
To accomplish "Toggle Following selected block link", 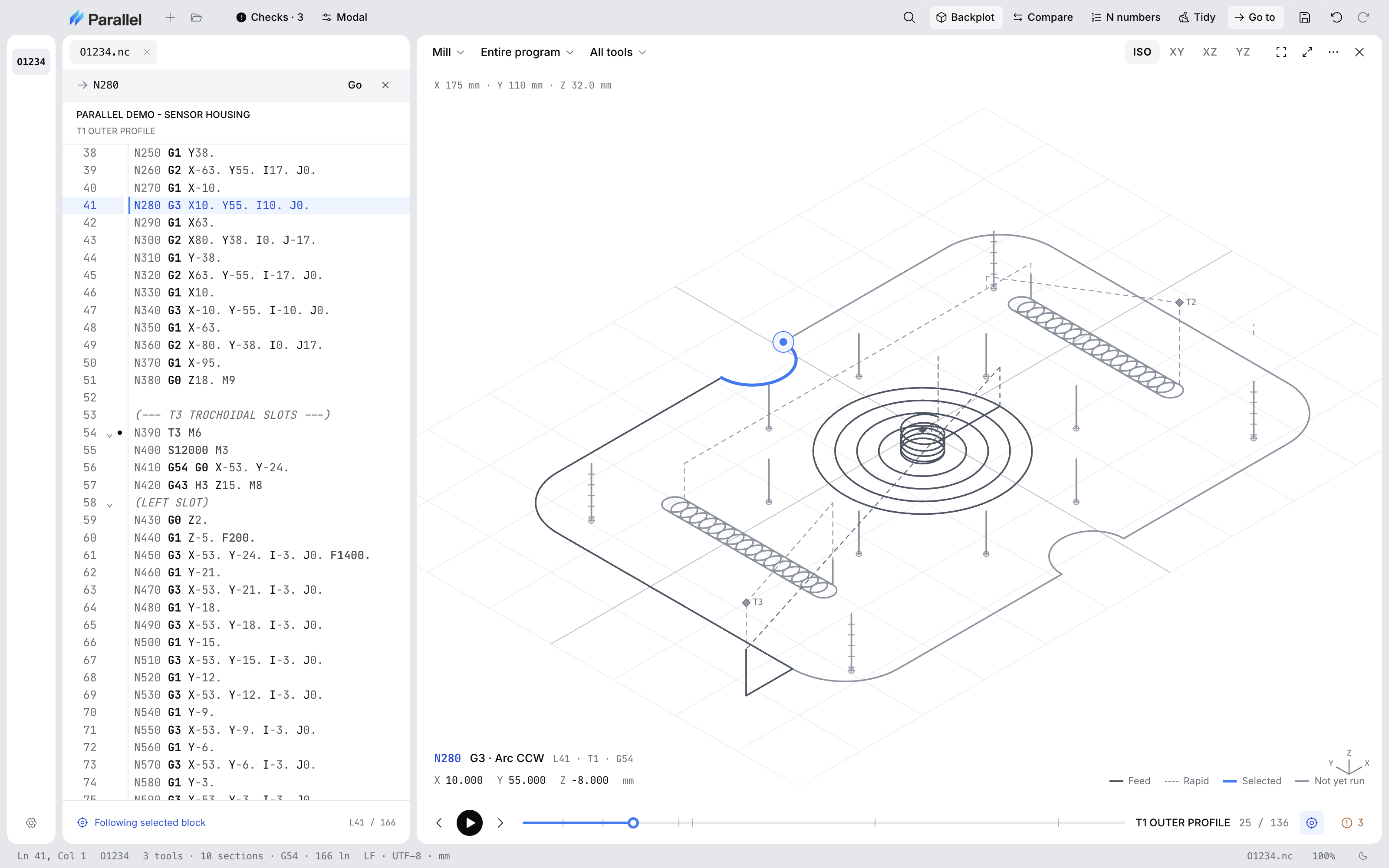I will tap(141, 823).
